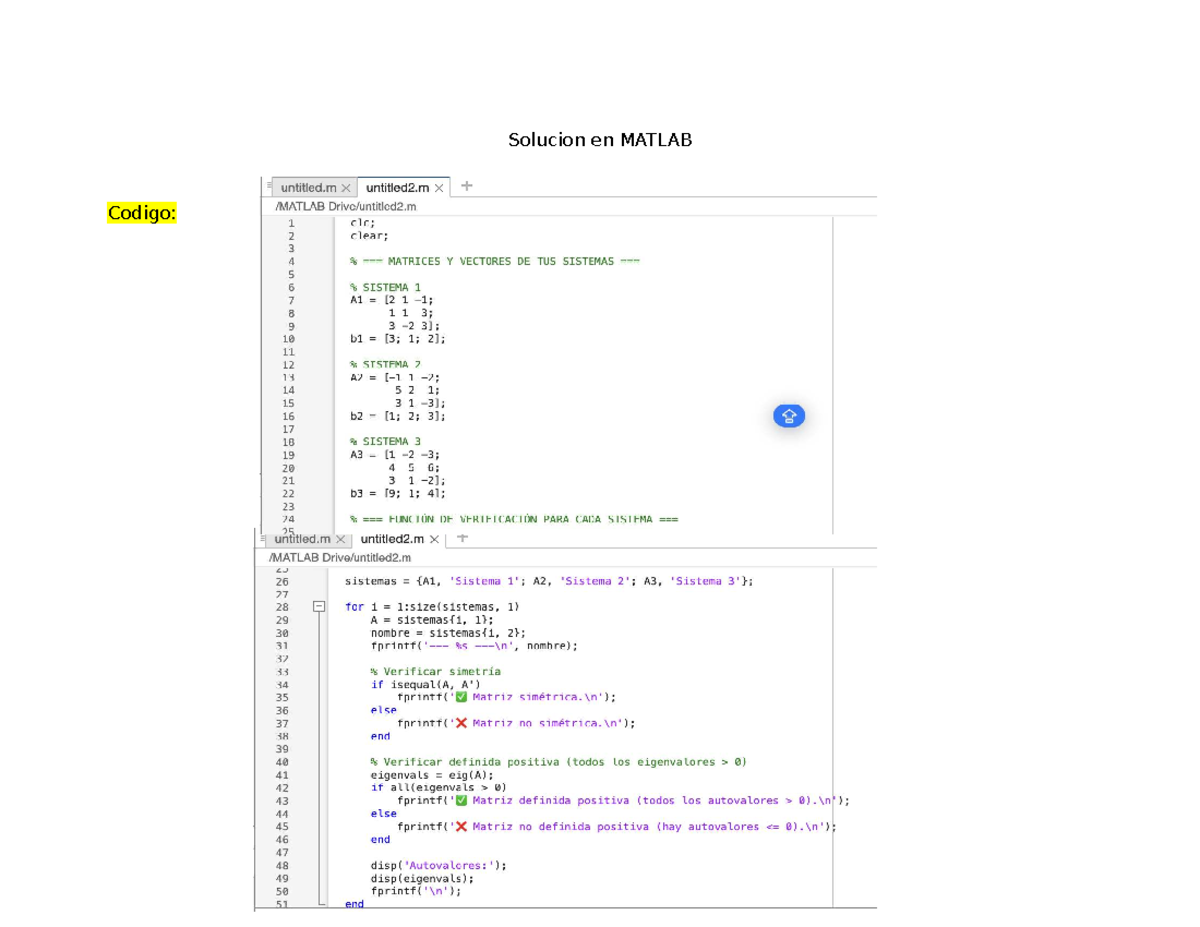Close untitled.m tab in lower editor
This screenshot has width=1200, height=927.
click(340, 539)
